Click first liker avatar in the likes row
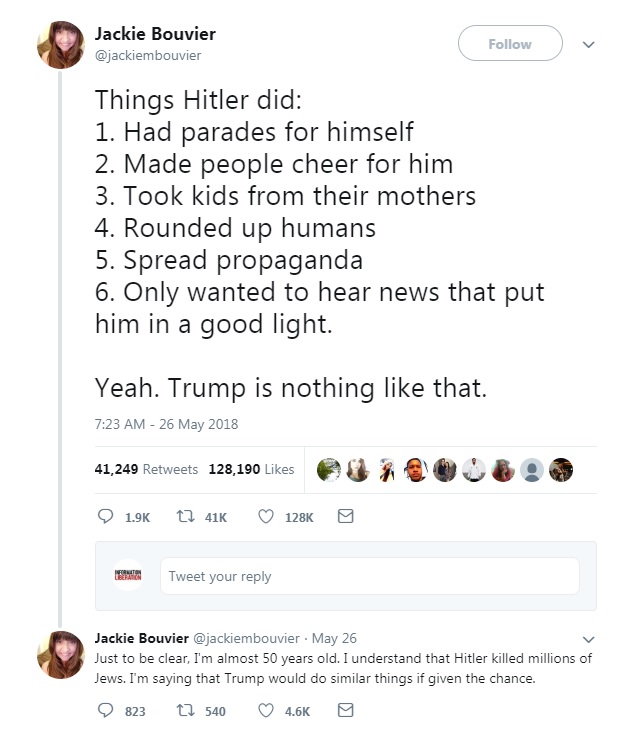Screen dimensions: 640x732 point(328,469)
